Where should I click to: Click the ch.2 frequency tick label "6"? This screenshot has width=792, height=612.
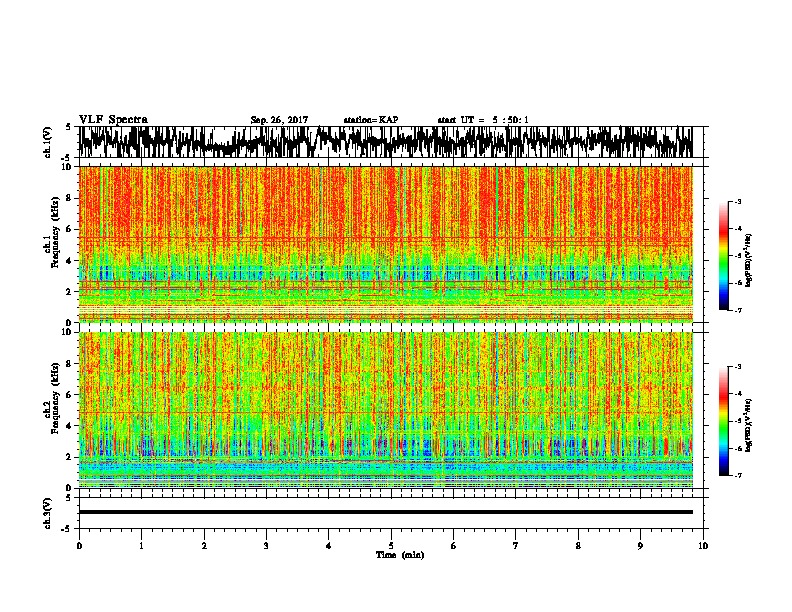(69, 394)
